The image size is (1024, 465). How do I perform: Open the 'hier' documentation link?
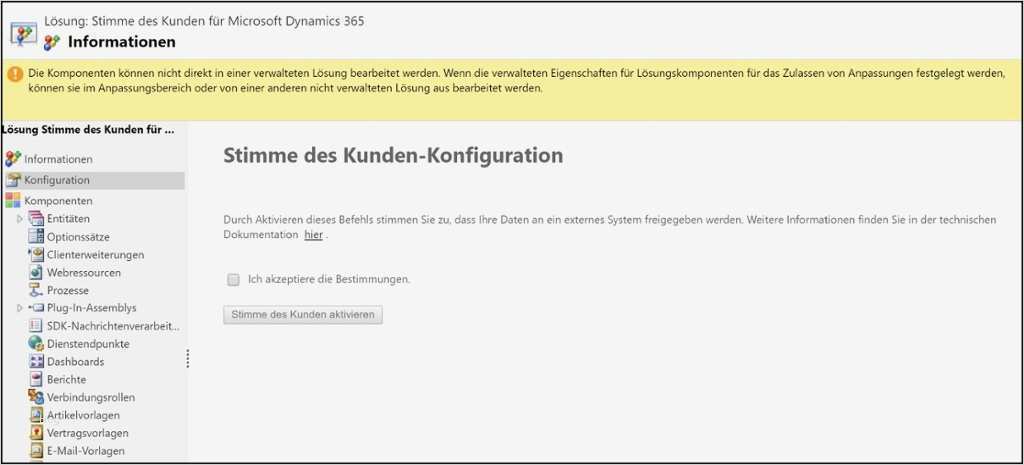(x=313, y=234)
